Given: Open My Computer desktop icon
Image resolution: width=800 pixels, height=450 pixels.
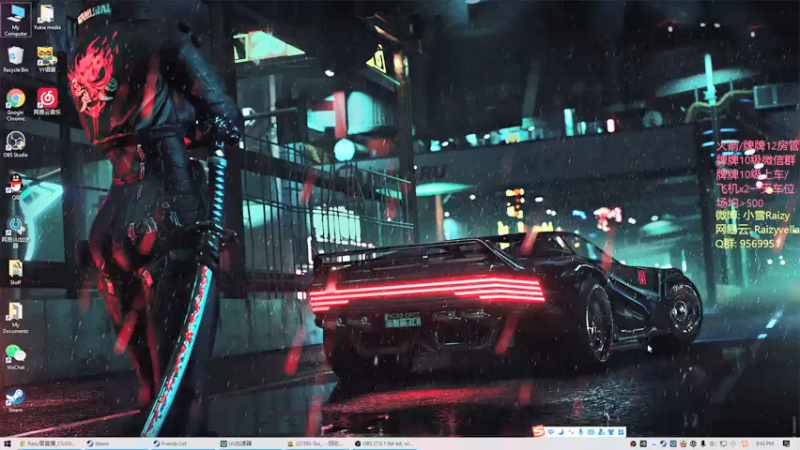Looking at the screenshot, I should (x=15, y=19).
